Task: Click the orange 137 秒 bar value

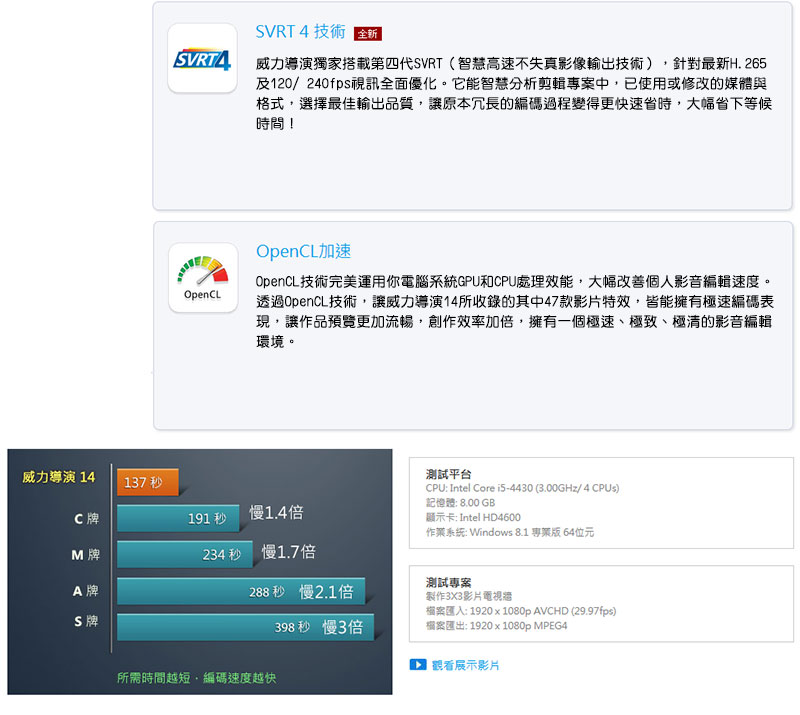Action: click(143, 482)
